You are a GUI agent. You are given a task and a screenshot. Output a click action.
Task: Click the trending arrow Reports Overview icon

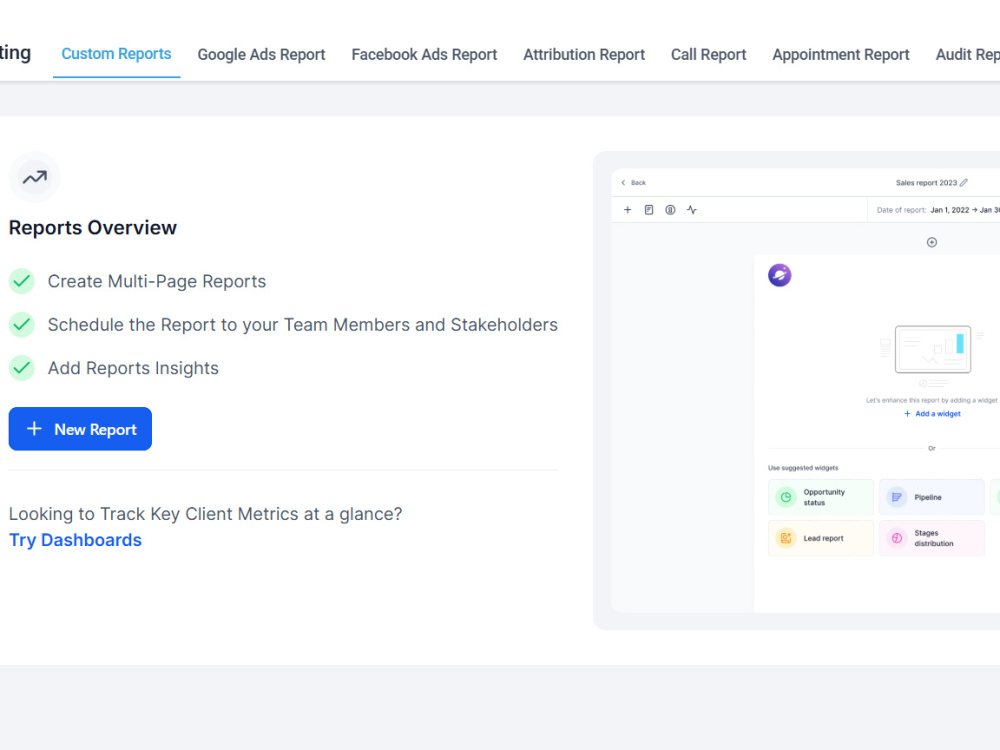point(34,177)
